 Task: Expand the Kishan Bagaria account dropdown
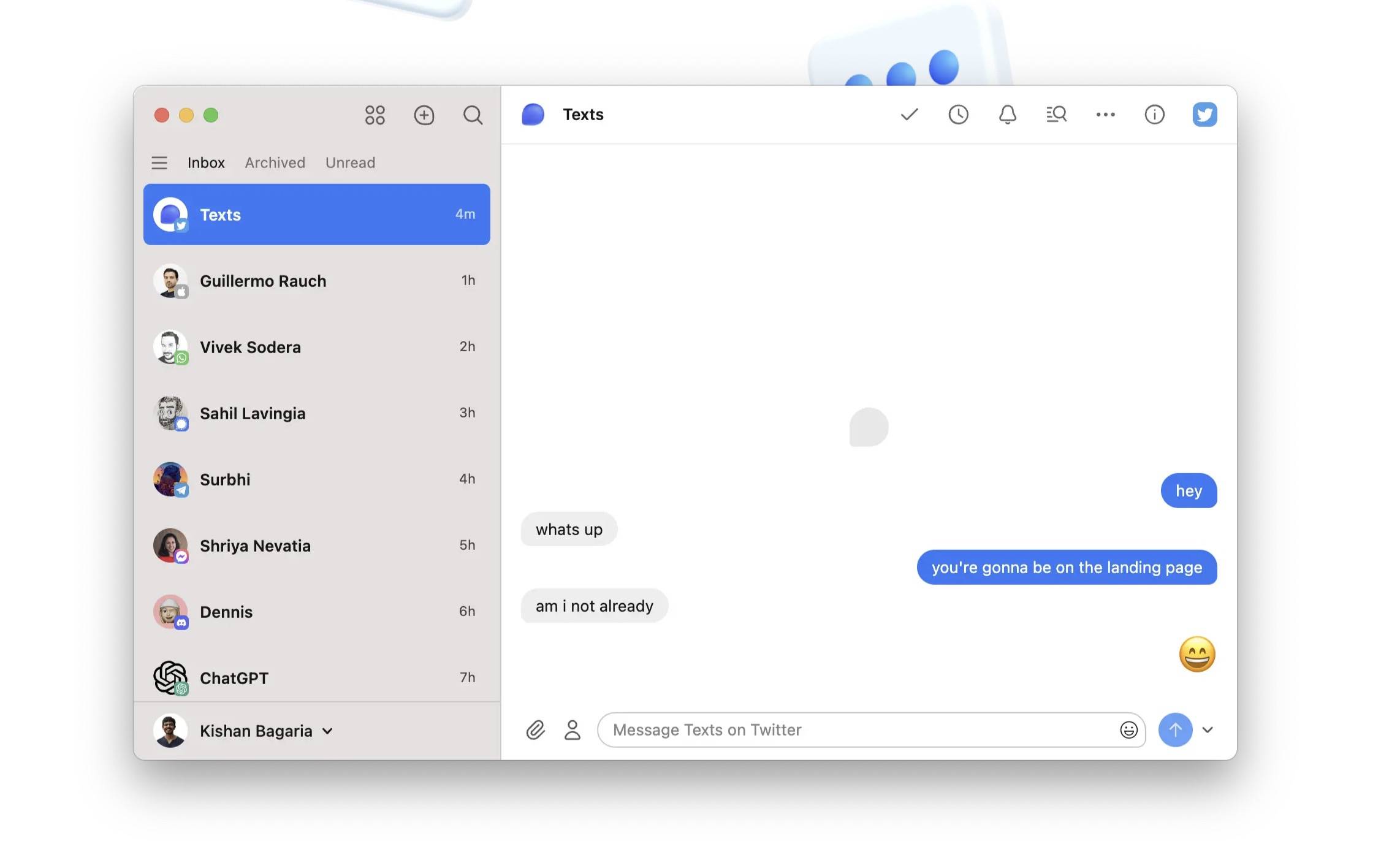[327, 731]
